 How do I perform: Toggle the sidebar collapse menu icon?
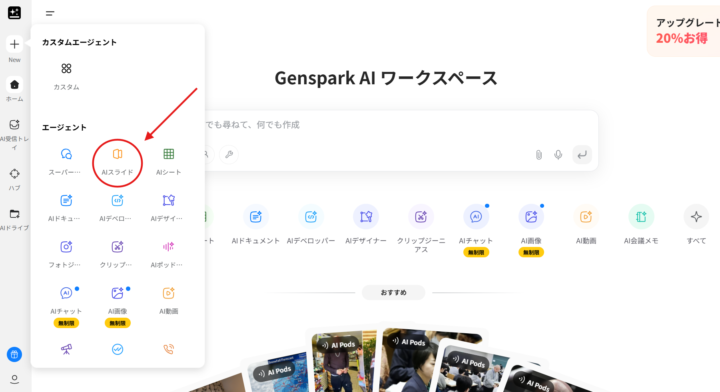50,13
